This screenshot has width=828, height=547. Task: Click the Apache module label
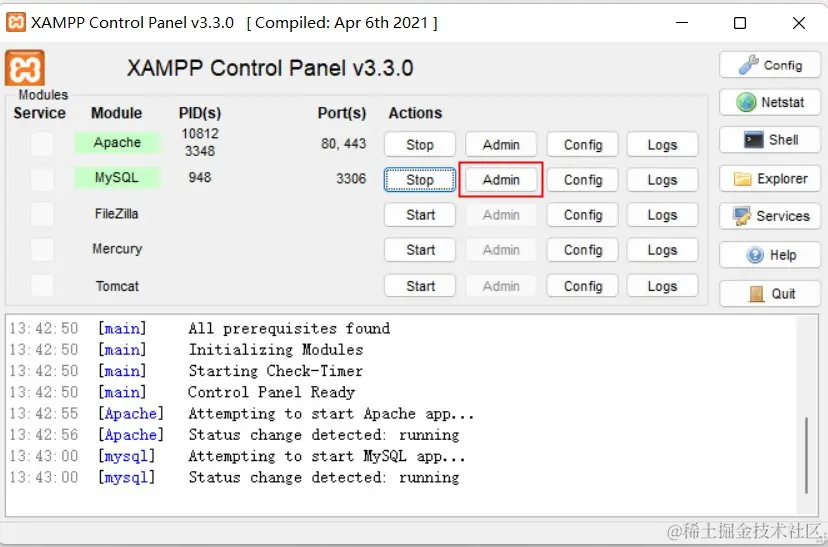point(117,143)
